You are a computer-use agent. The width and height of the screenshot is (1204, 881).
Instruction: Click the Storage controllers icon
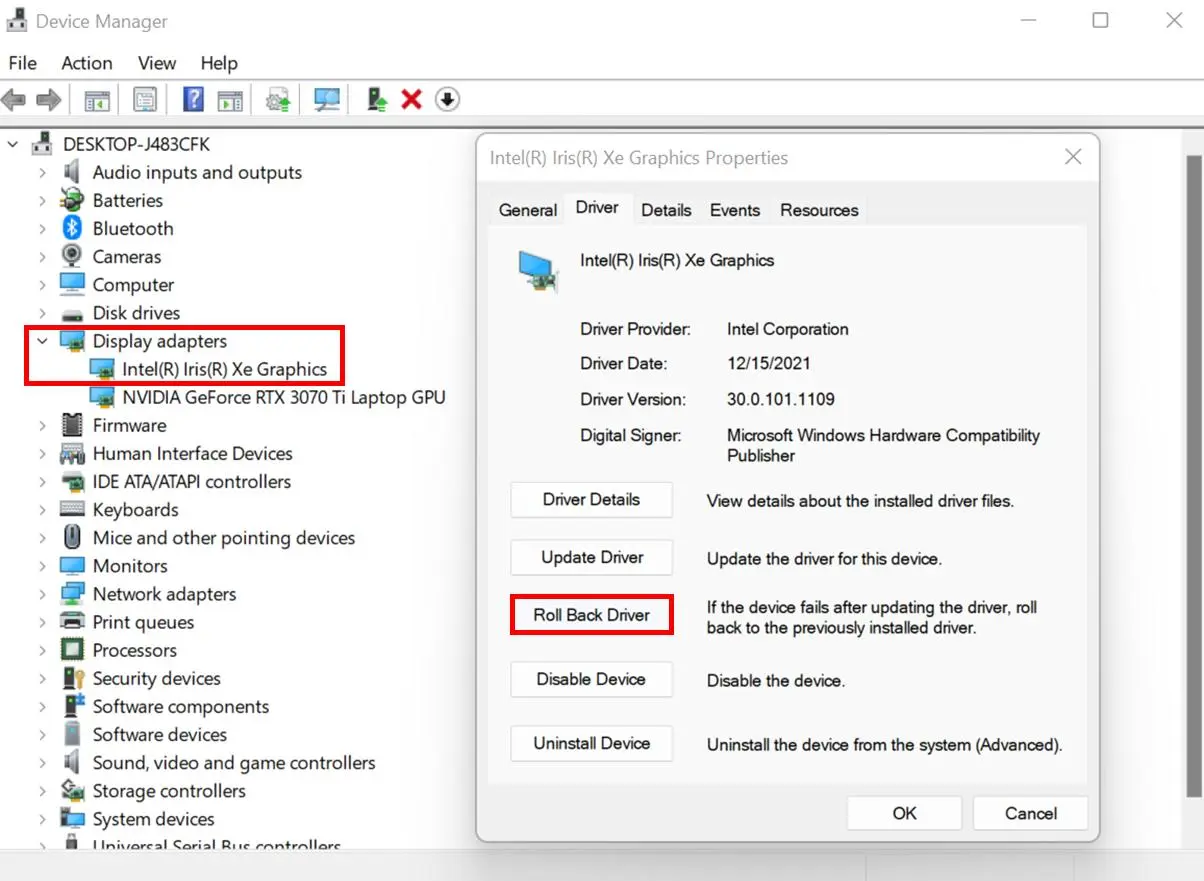pos(72,791)
